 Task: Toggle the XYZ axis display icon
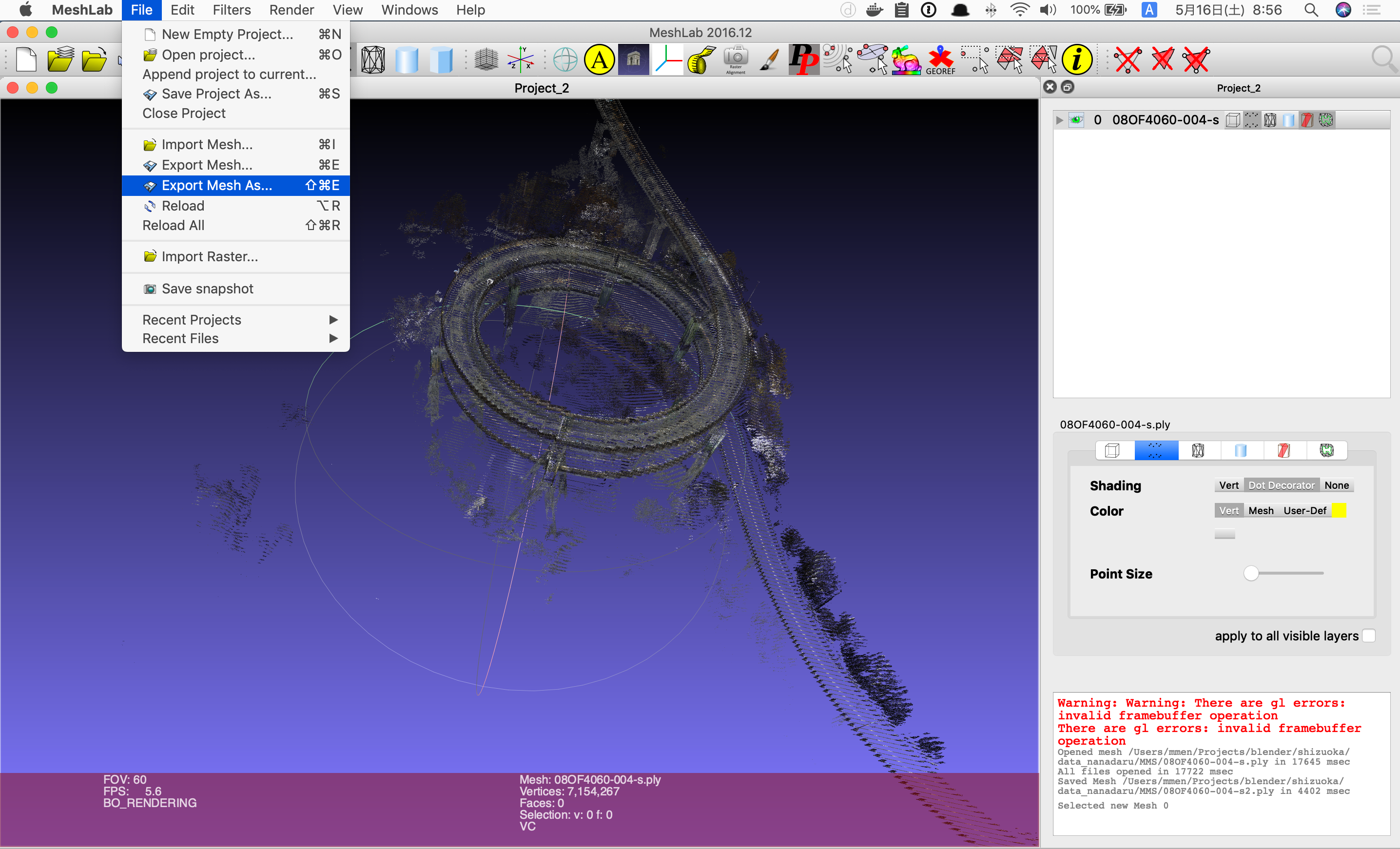coord(521,59)
